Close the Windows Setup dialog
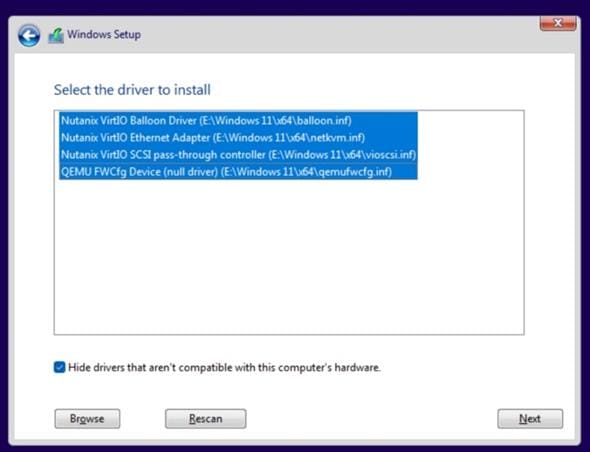 point(558,23)
